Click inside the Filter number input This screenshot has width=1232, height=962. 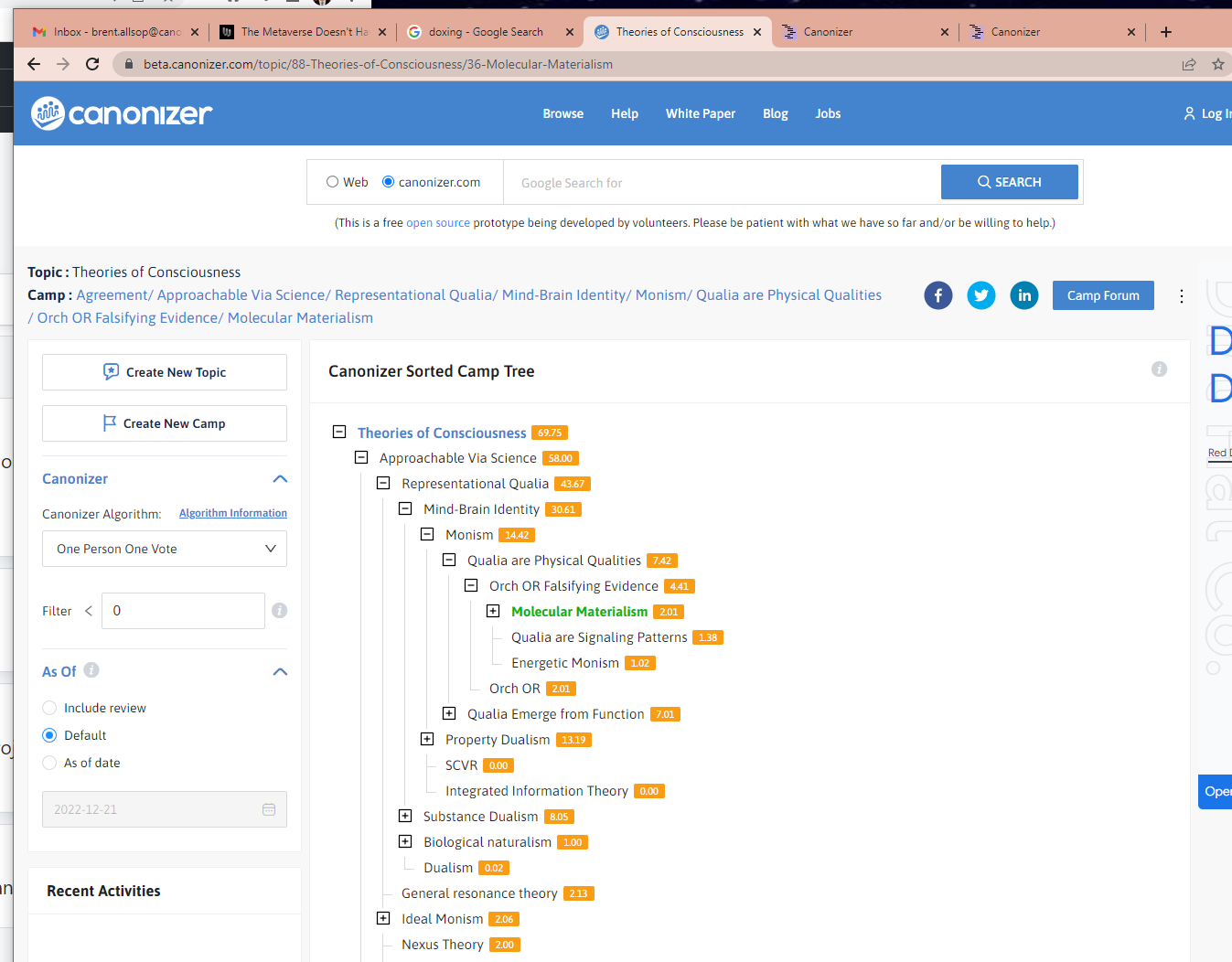coord(183,610)
